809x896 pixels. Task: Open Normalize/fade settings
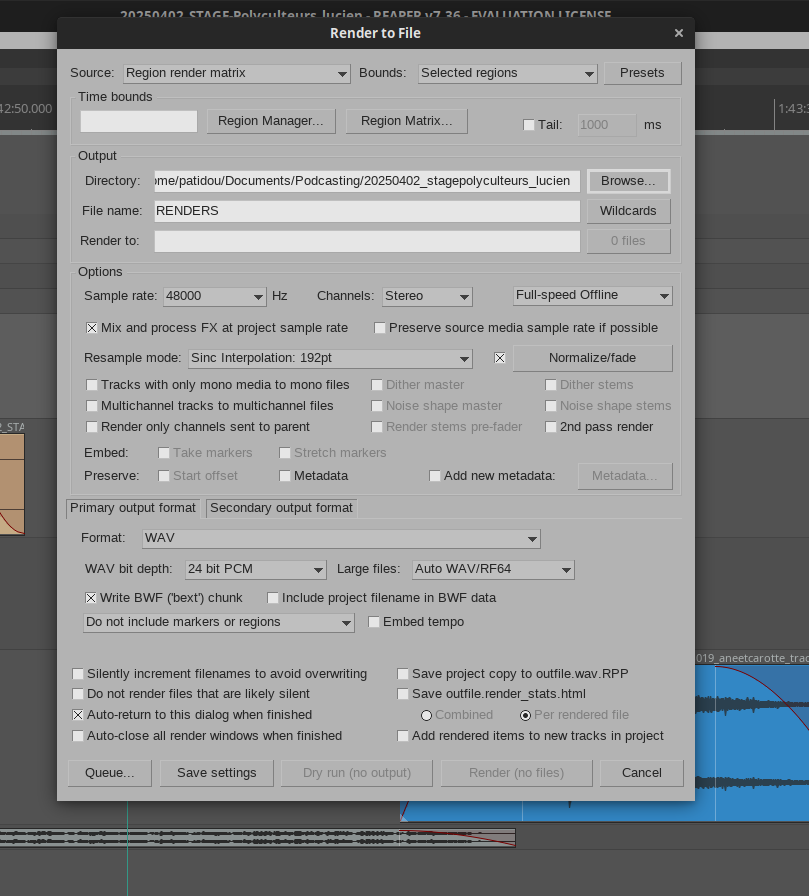(592, 358)
